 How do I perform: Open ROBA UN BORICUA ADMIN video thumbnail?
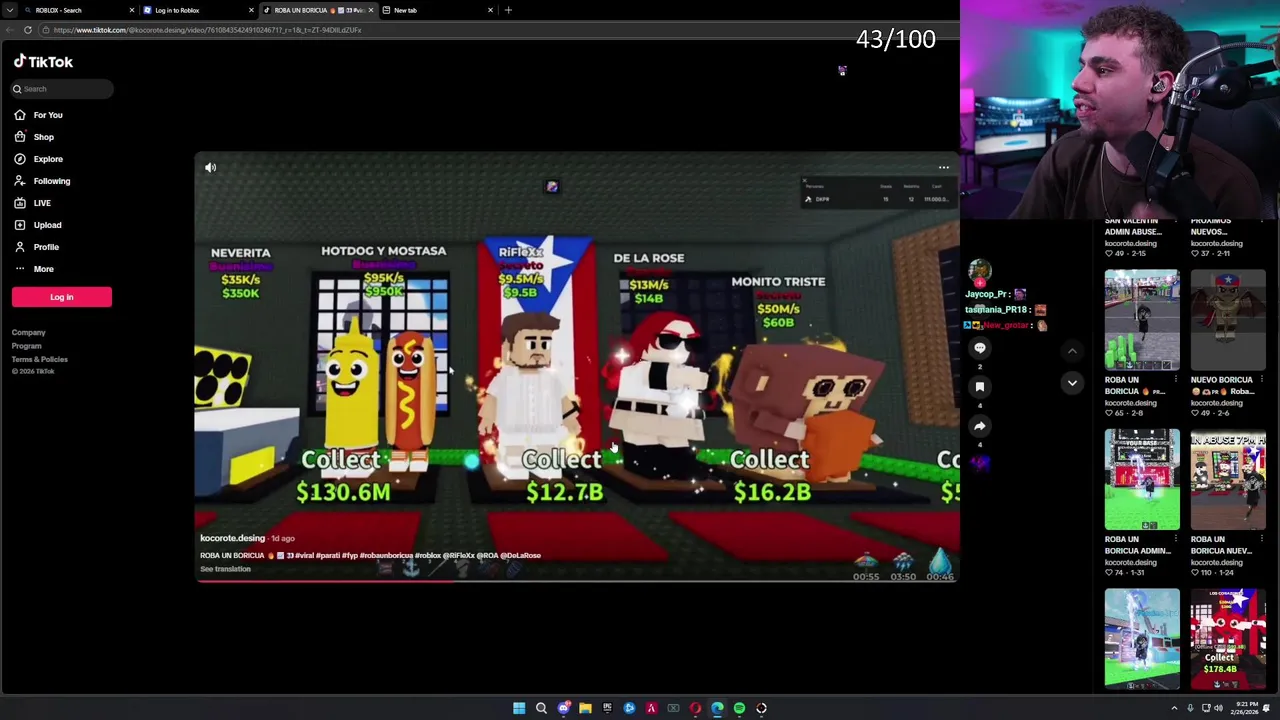coord(1142,480)
